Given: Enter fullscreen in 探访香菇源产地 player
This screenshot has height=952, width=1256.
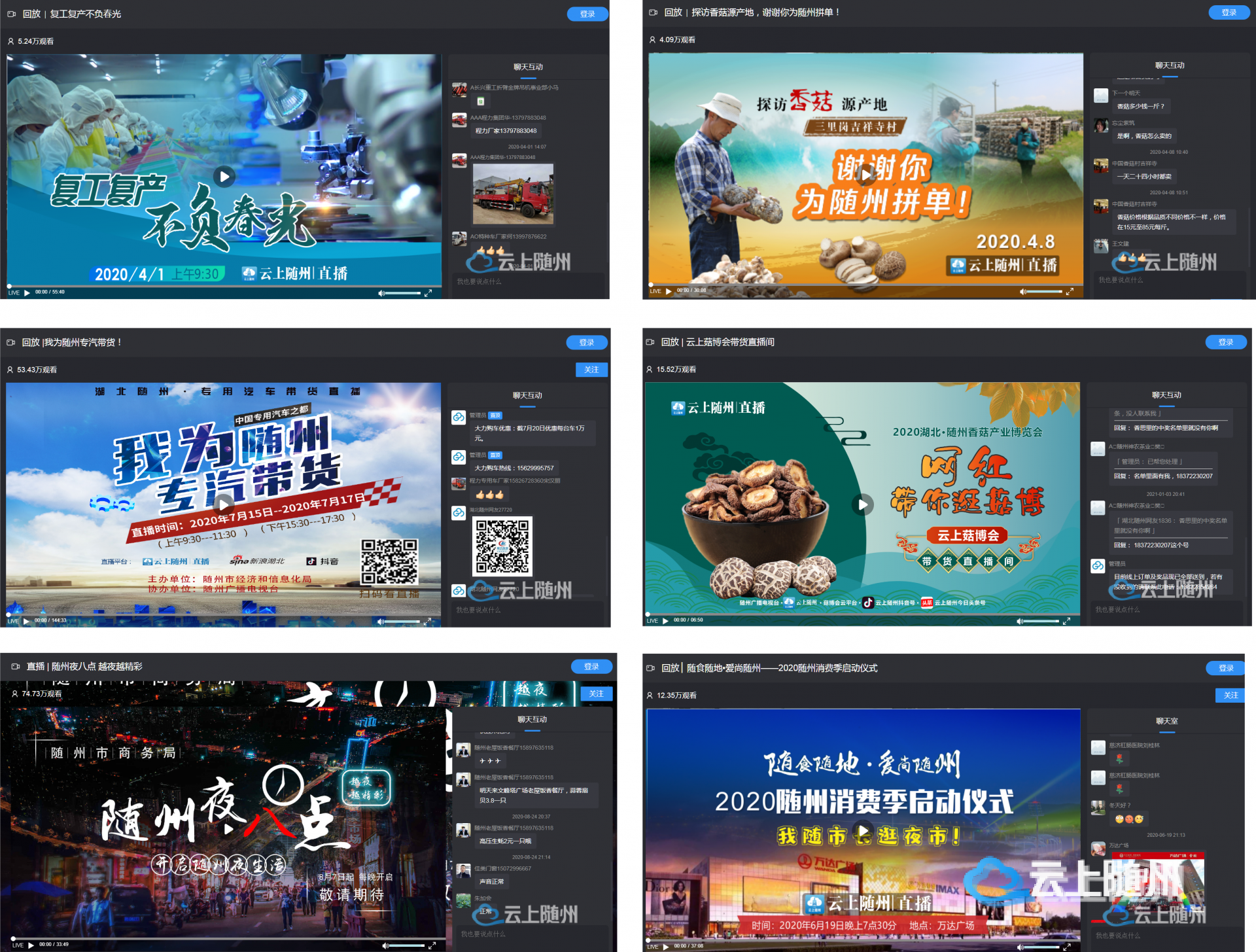Looking at the screenshot, I should point(1070,291).
